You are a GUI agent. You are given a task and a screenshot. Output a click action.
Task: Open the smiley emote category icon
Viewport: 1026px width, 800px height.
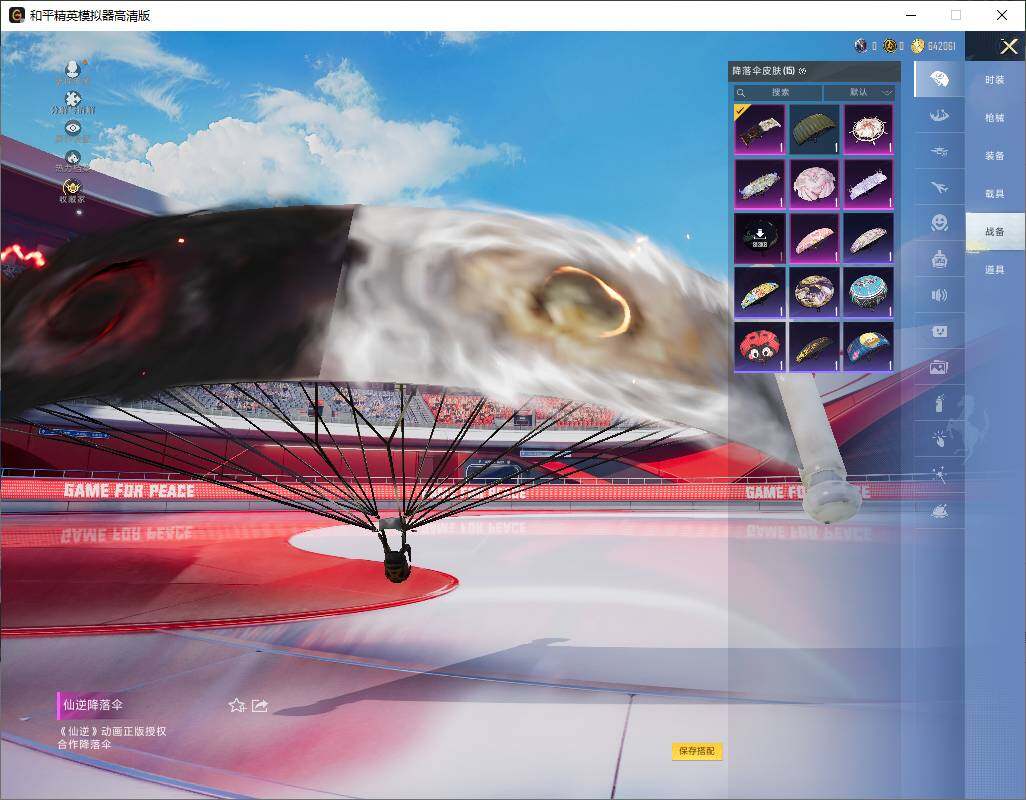point(939,223)
